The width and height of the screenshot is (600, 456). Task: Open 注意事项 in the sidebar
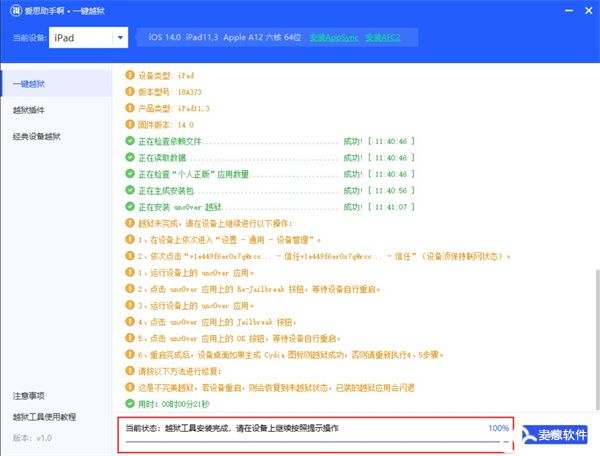28,396
